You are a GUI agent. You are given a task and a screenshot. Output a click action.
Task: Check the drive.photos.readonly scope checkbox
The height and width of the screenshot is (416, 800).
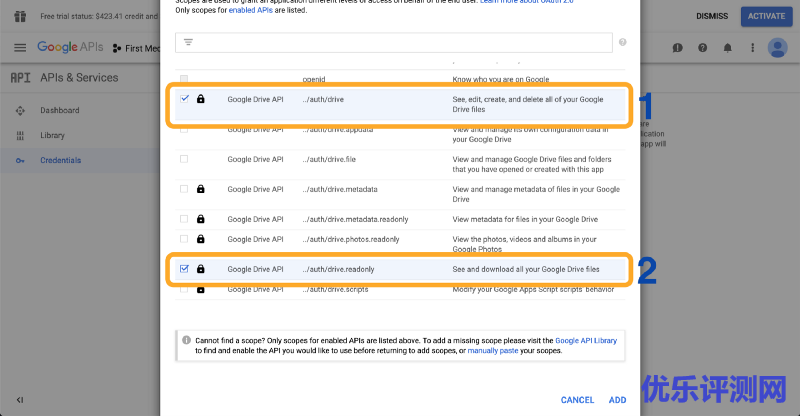coord(184,239)
